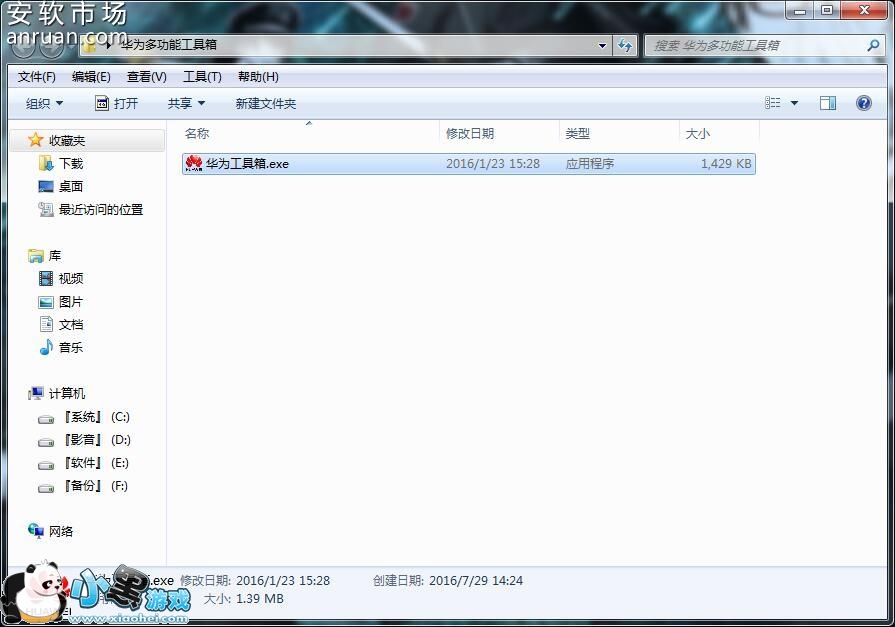The height and width of the screenshot is (627, 895).
Task: Click 创建日期: 2016/7/29 14:24 in details pane
Action: [448, 581]
